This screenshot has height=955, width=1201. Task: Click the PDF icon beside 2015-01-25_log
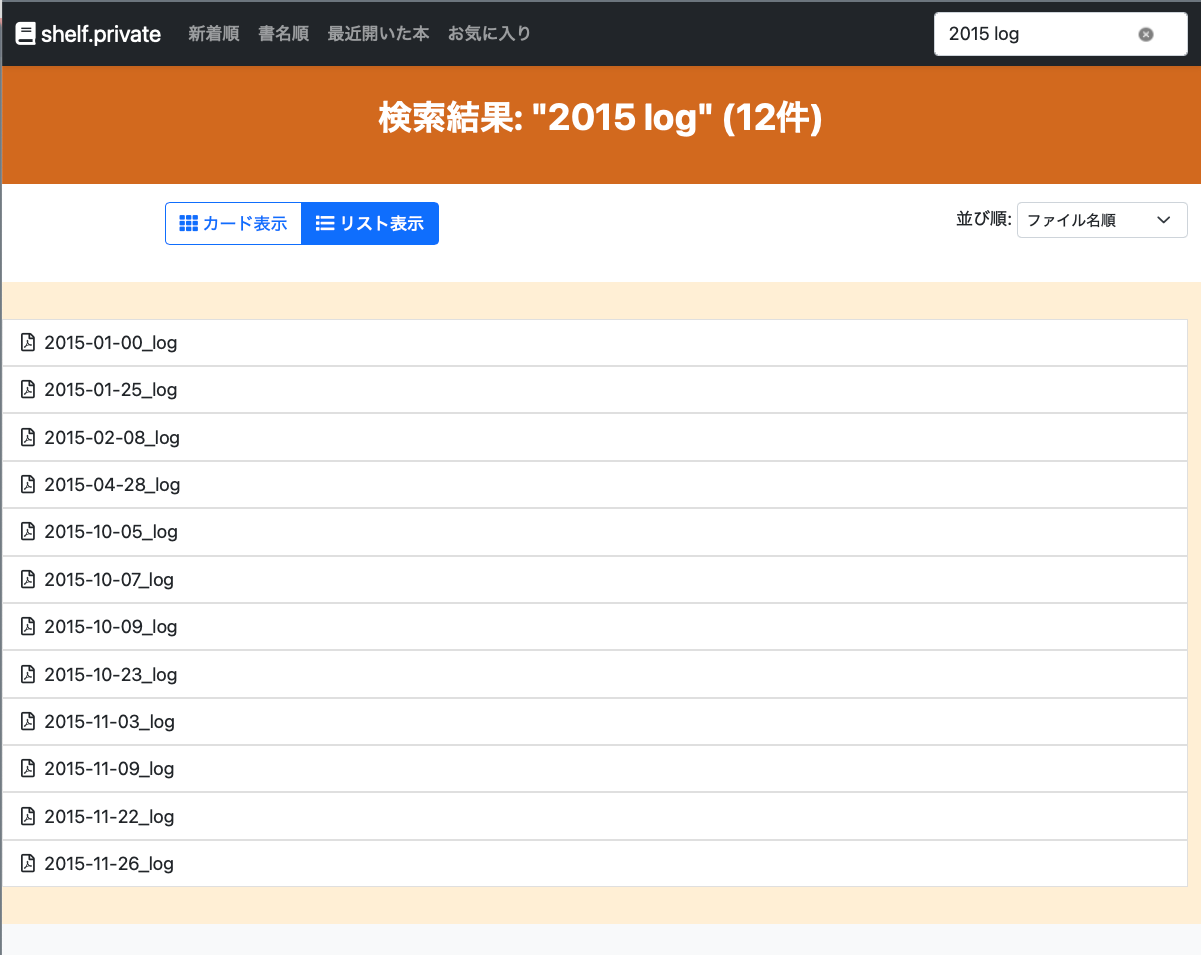coord(28,390)
